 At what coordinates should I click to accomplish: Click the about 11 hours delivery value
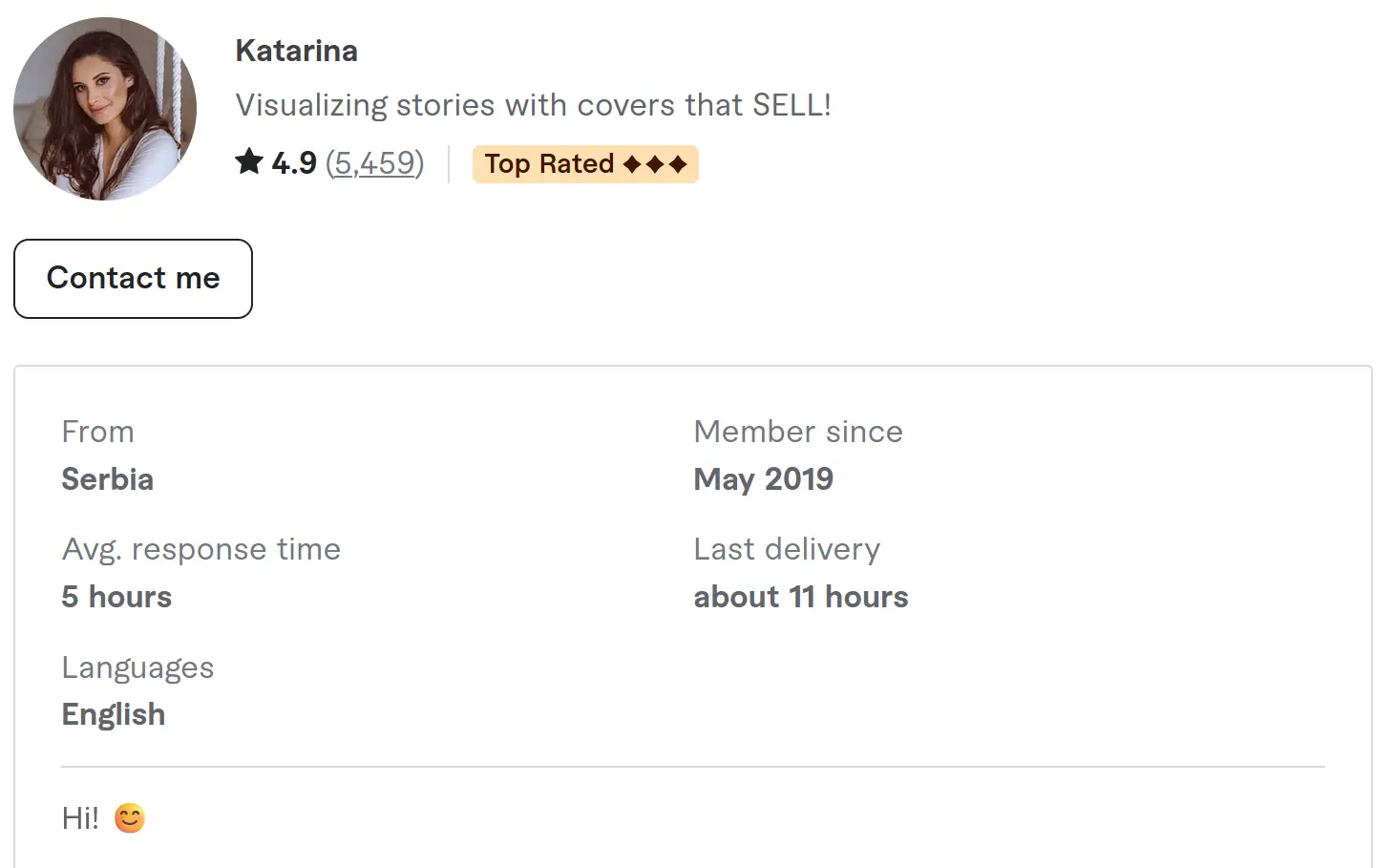pos(800,597)
